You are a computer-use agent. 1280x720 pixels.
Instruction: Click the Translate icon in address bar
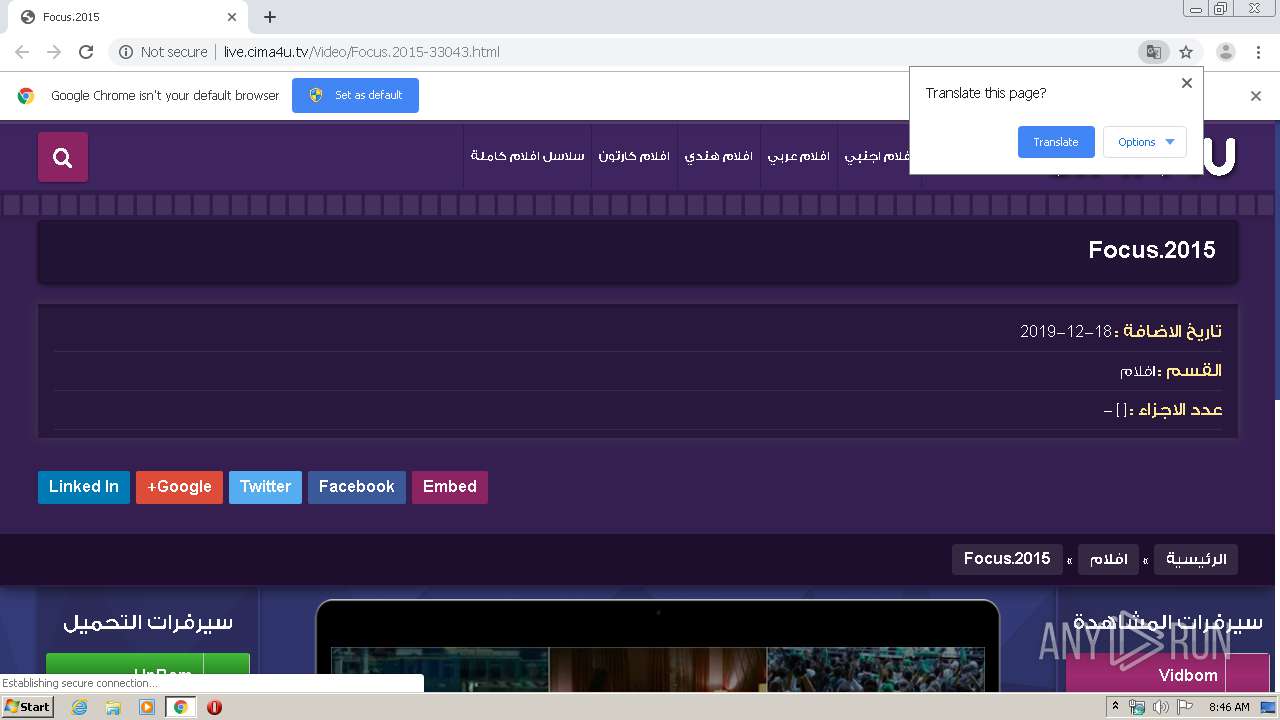[1154, 52]
